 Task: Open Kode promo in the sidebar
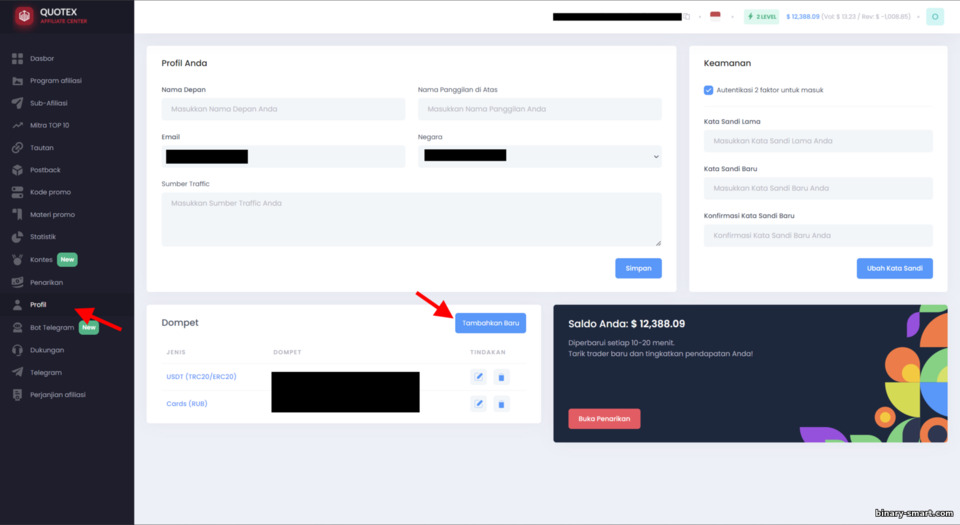pos(50,192)
